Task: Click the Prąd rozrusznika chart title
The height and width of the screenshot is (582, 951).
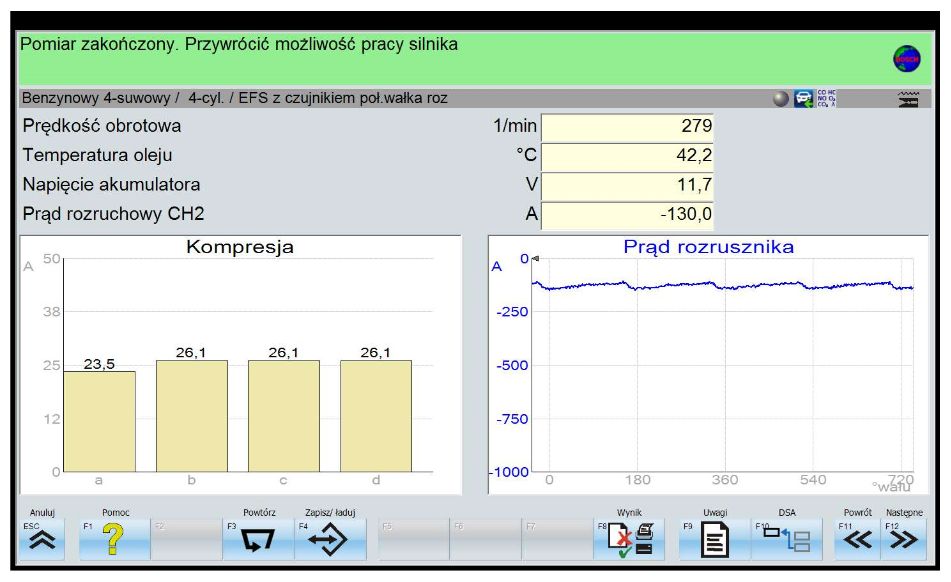Action: click(708, 247)
